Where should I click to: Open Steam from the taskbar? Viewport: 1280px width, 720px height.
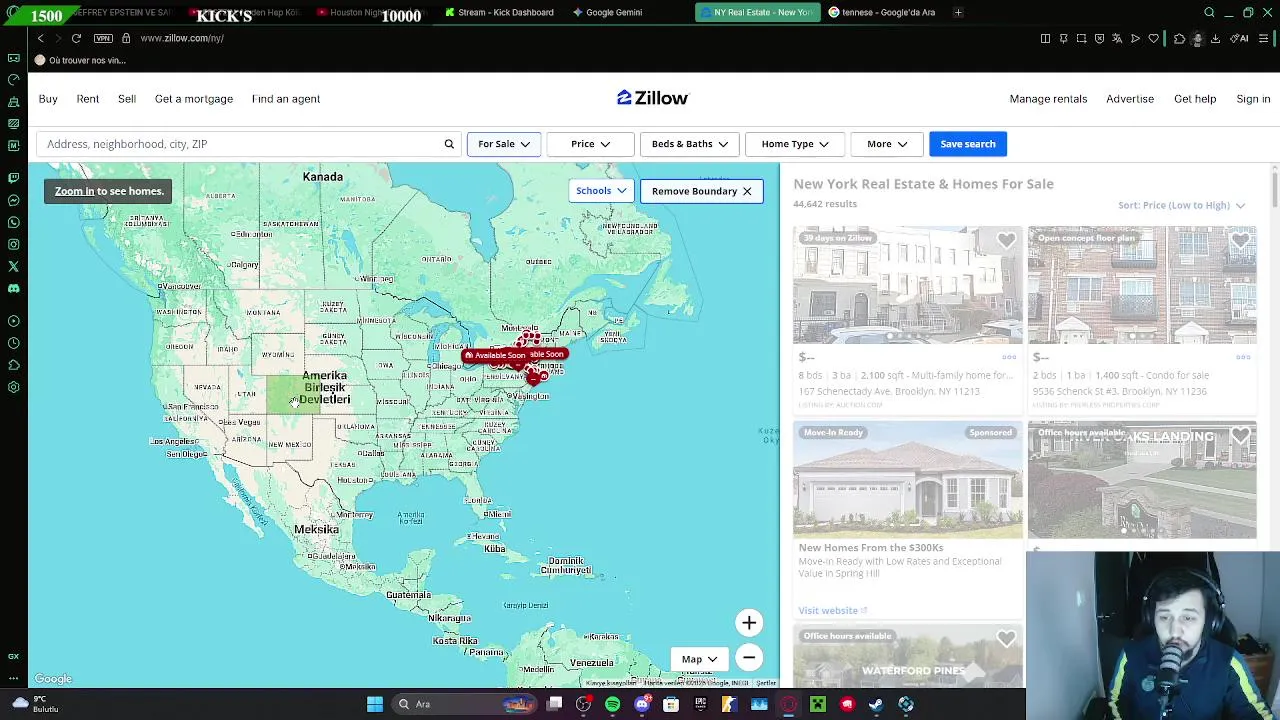876,704
